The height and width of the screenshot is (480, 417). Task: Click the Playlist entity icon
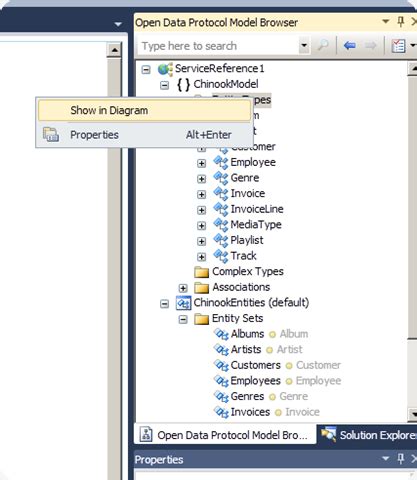(221, 240)
